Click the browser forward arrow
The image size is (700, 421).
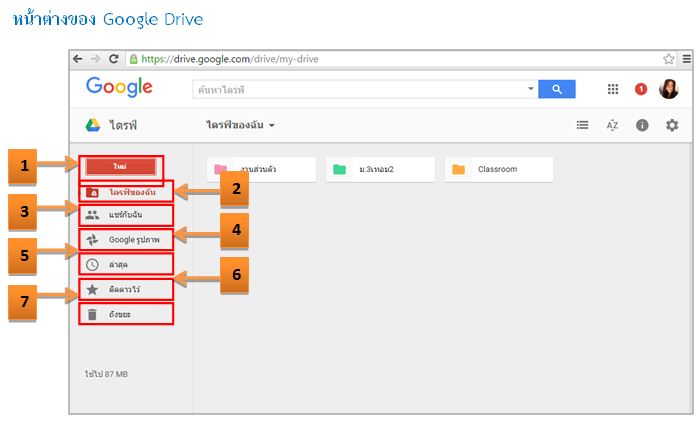point(96,59)
